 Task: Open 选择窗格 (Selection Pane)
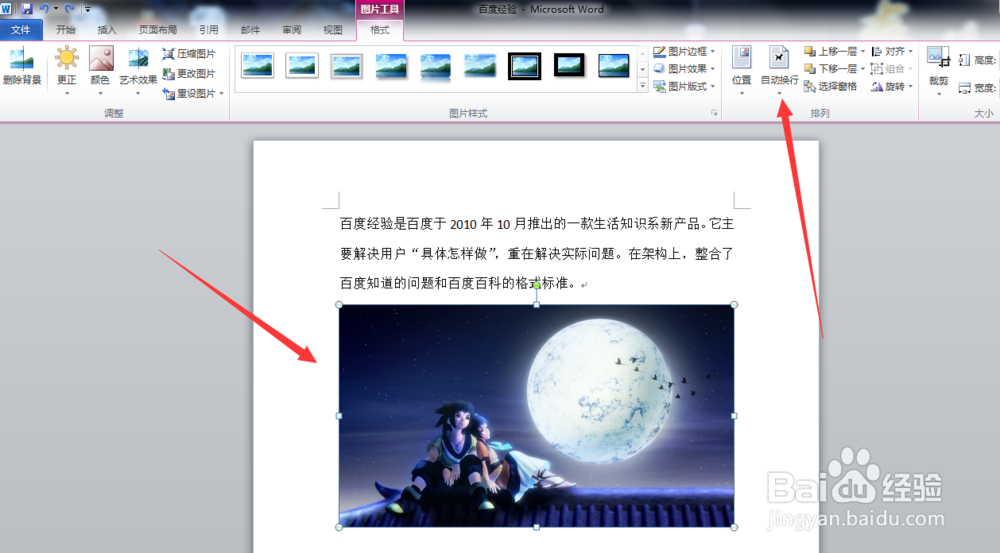coord(830,86)
